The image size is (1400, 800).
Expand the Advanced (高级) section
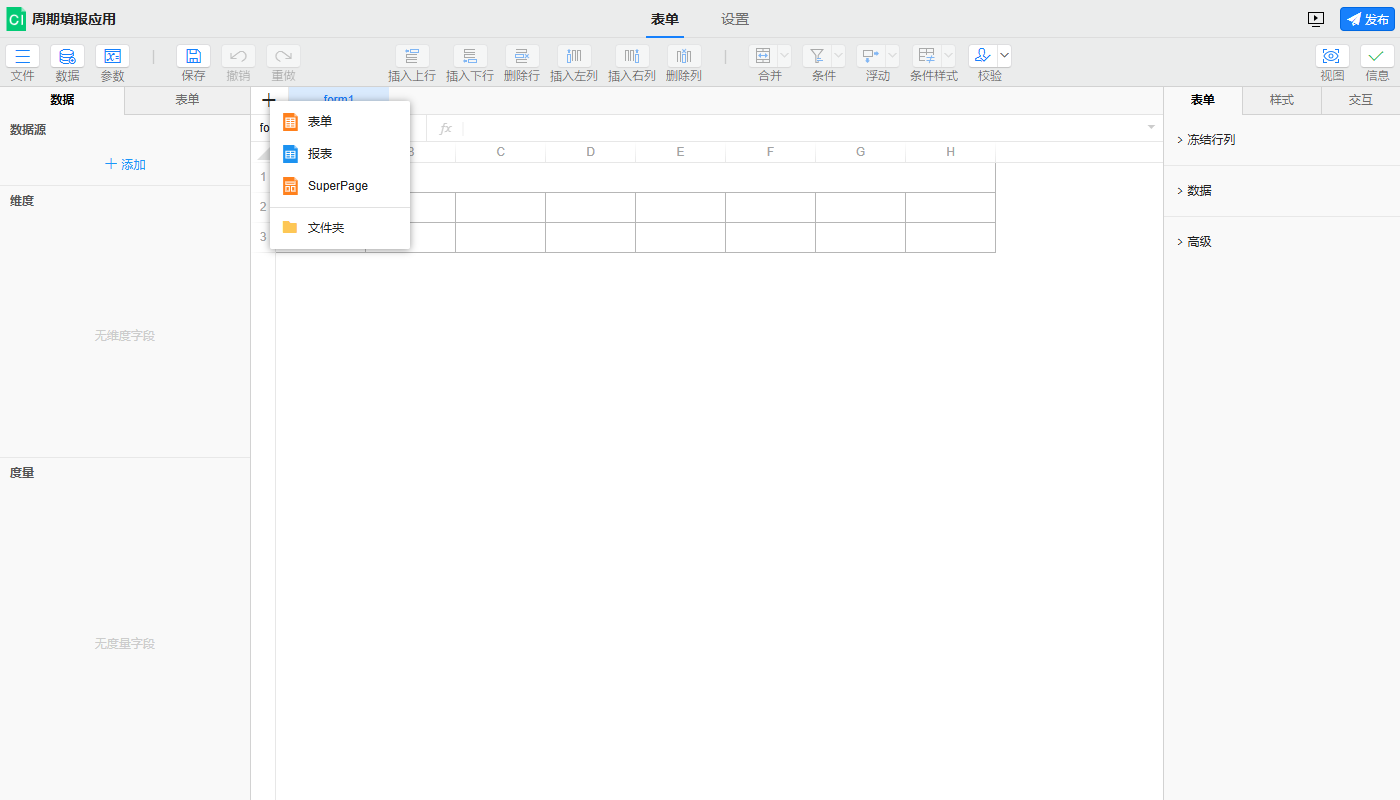pos(1198,242)
